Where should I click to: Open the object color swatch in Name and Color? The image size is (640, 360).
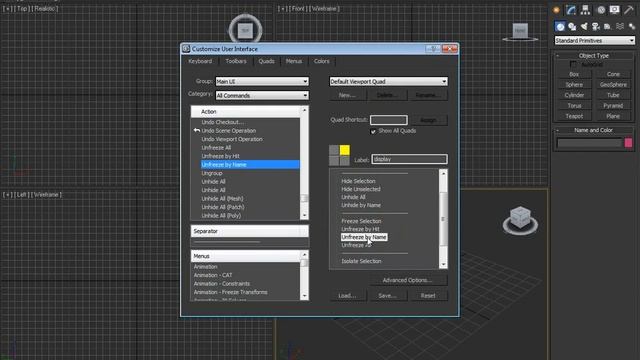click(628, 142)
